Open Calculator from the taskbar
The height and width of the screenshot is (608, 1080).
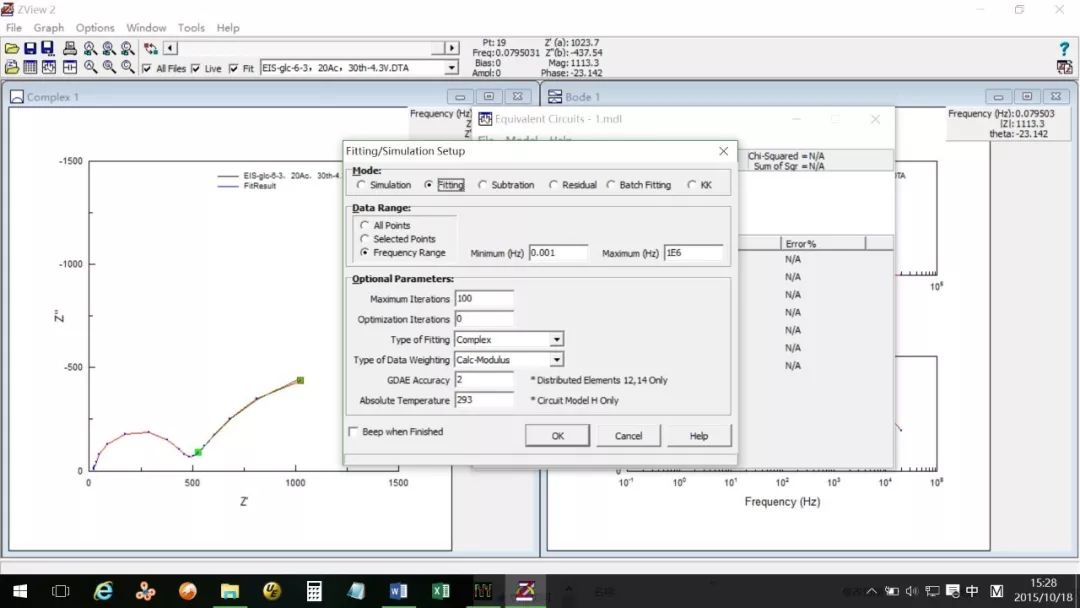(314, 591)
